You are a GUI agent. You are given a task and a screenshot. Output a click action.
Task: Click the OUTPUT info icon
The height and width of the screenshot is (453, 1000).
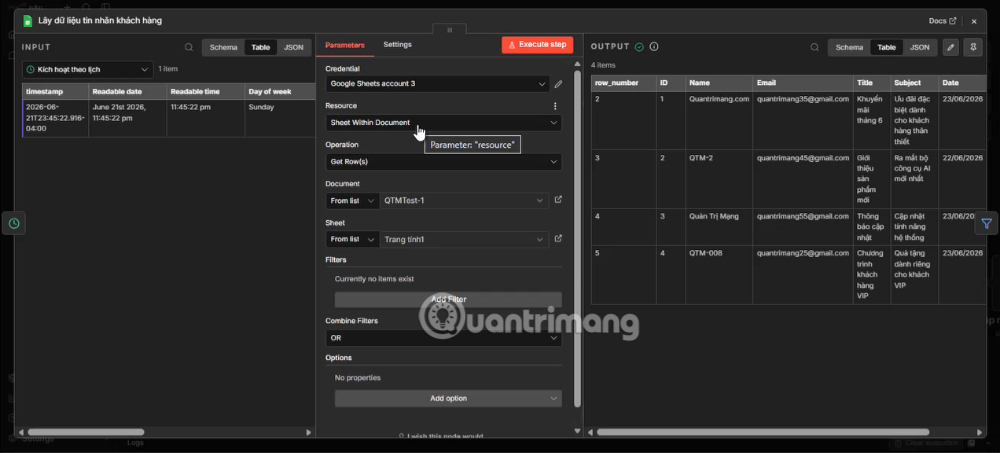pyautogui.click(x=654, y=47)
